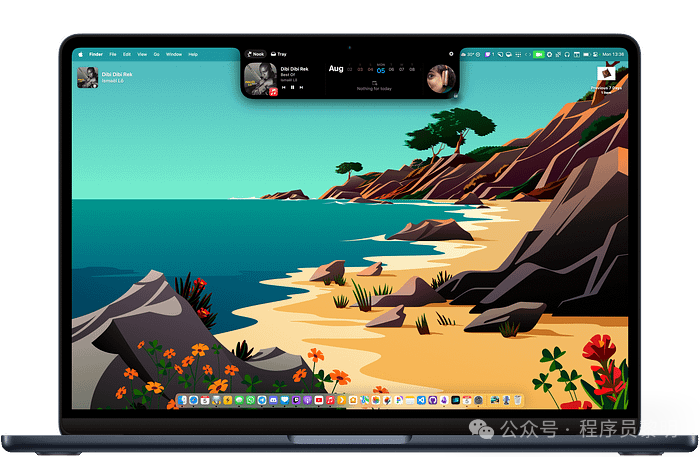The image size is (700, 457).
Task: Open notch settings gear icon
Action: [x=451, y=54]
